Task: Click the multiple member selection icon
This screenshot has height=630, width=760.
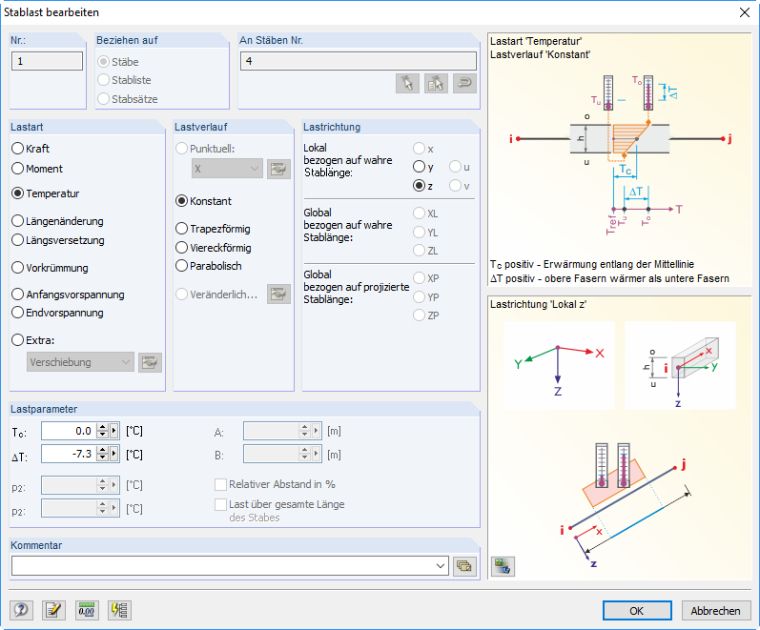Action: pos(436,83)
